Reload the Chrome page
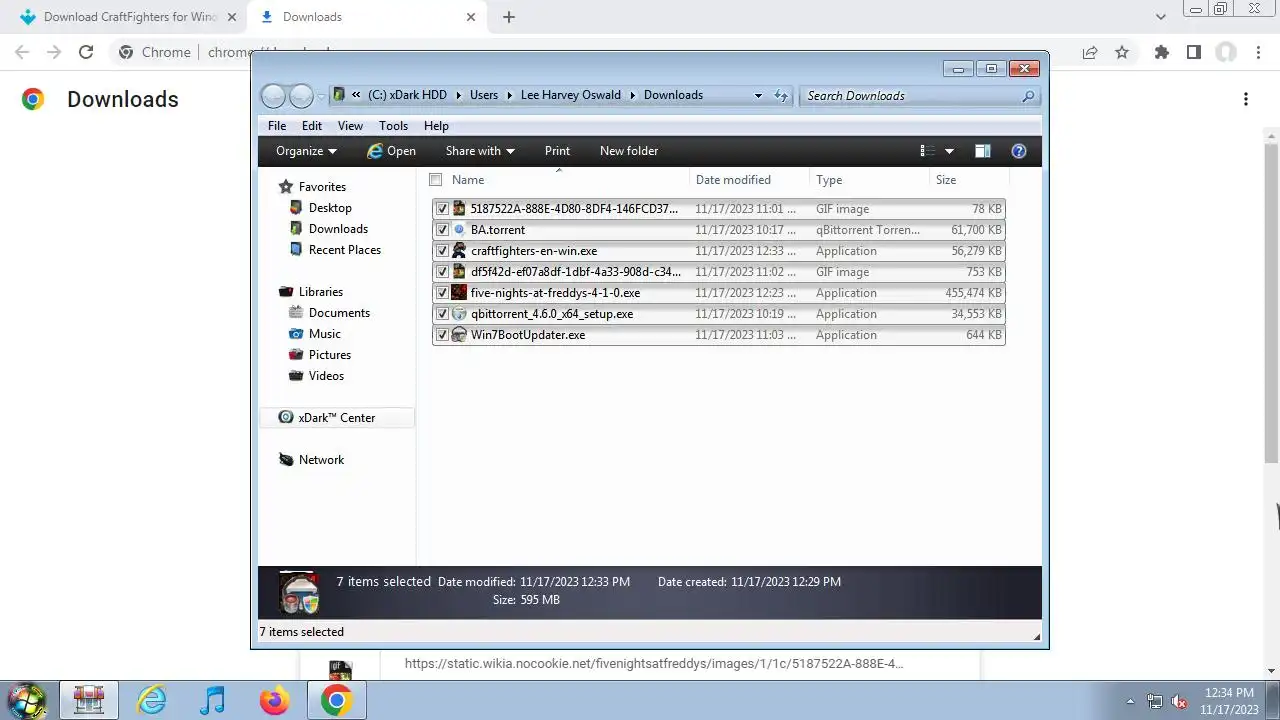 point(86,52)
